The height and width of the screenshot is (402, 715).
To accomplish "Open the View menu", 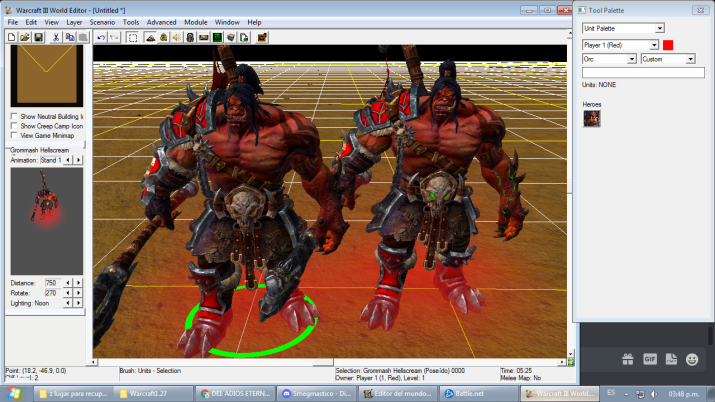I will 52,22.
